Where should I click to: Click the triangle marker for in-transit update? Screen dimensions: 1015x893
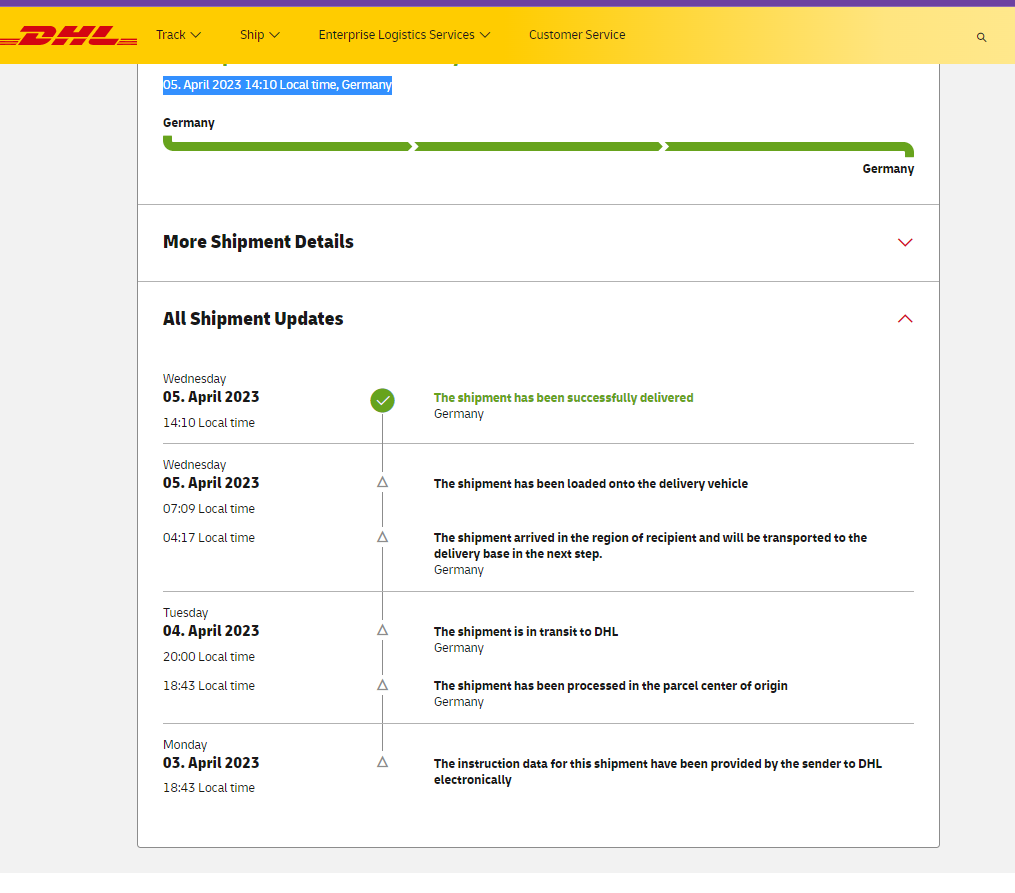coord(382,630)
